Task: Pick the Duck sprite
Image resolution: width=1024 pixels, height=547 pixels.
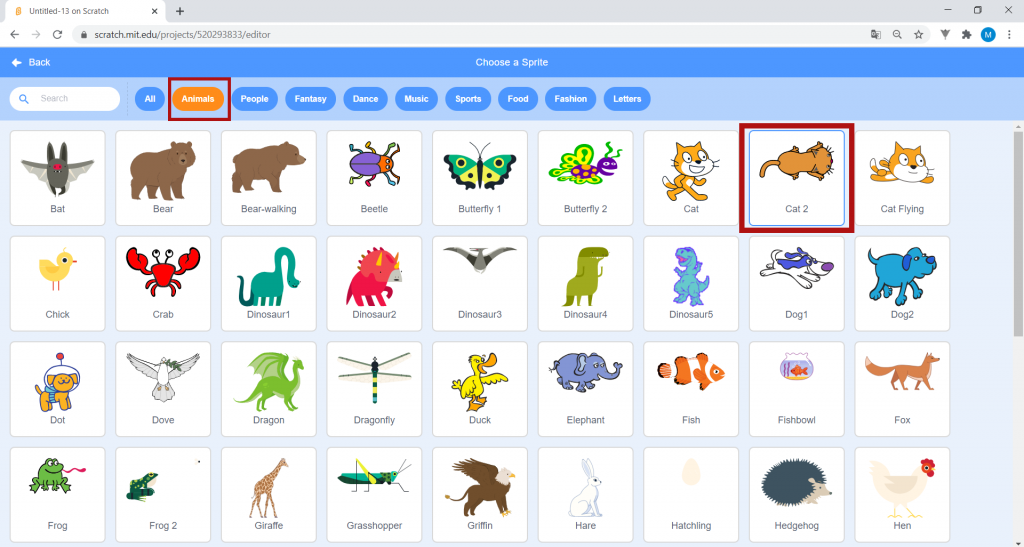Action: click(x=480, y=389)
